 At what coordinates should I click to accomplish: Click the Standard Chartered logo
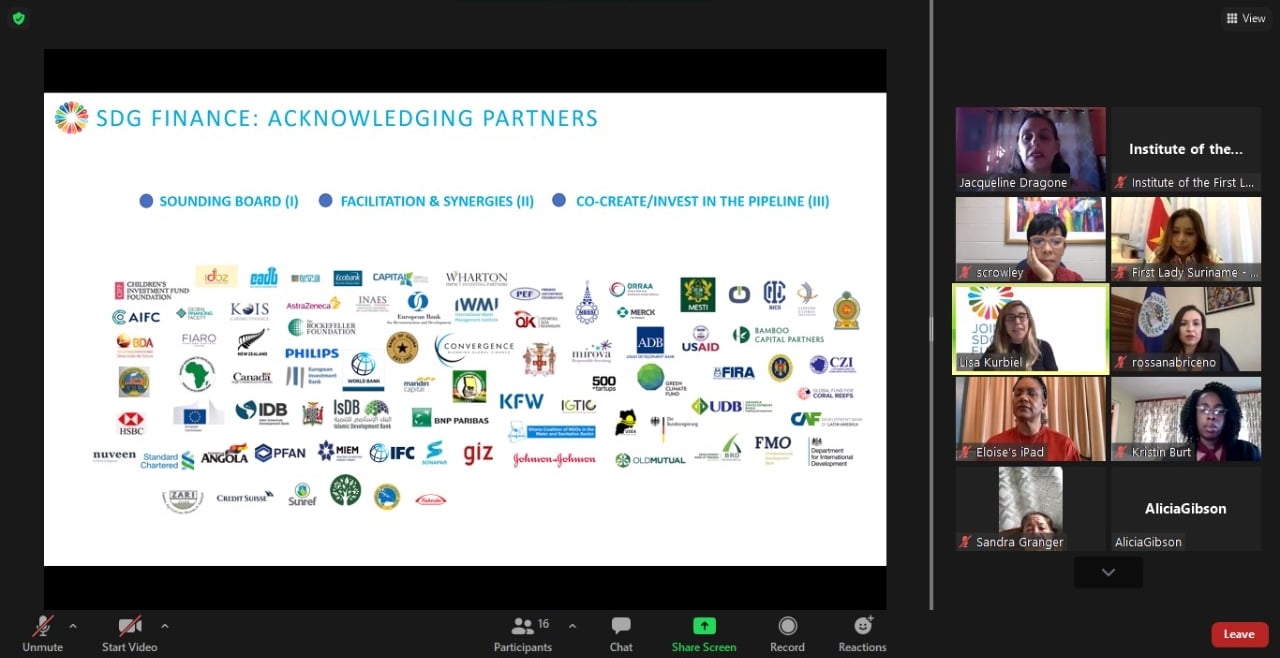(x=167, y=460)
